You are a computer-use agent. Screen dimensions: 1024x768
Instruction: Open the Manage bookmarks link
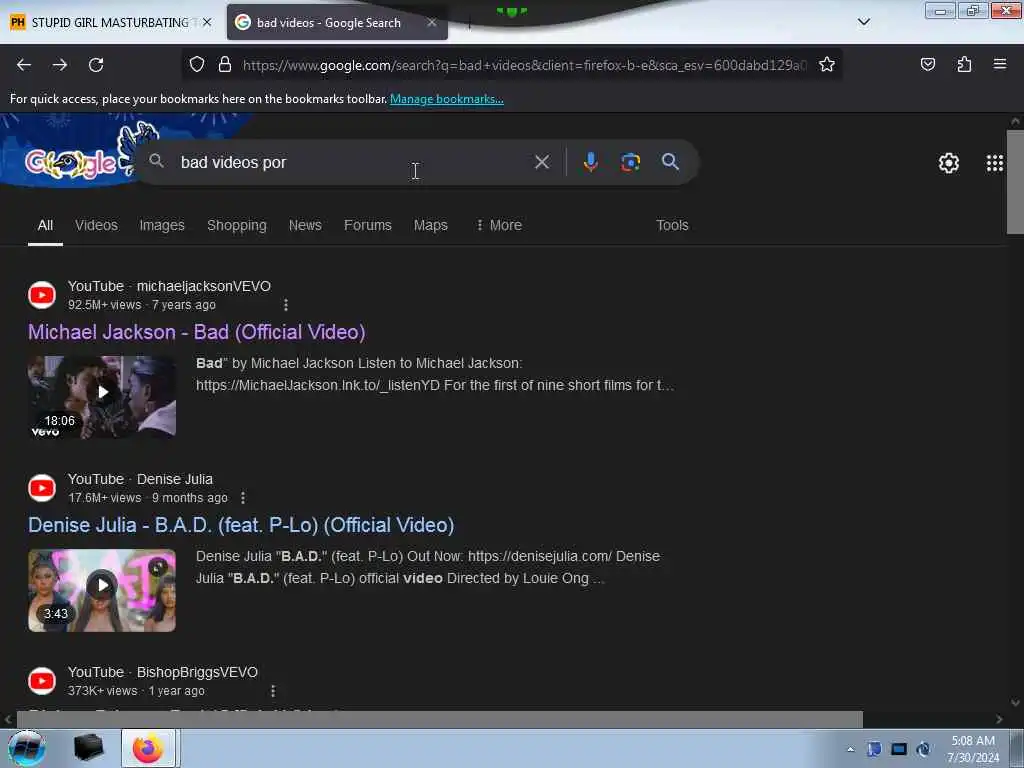point(447,99)
